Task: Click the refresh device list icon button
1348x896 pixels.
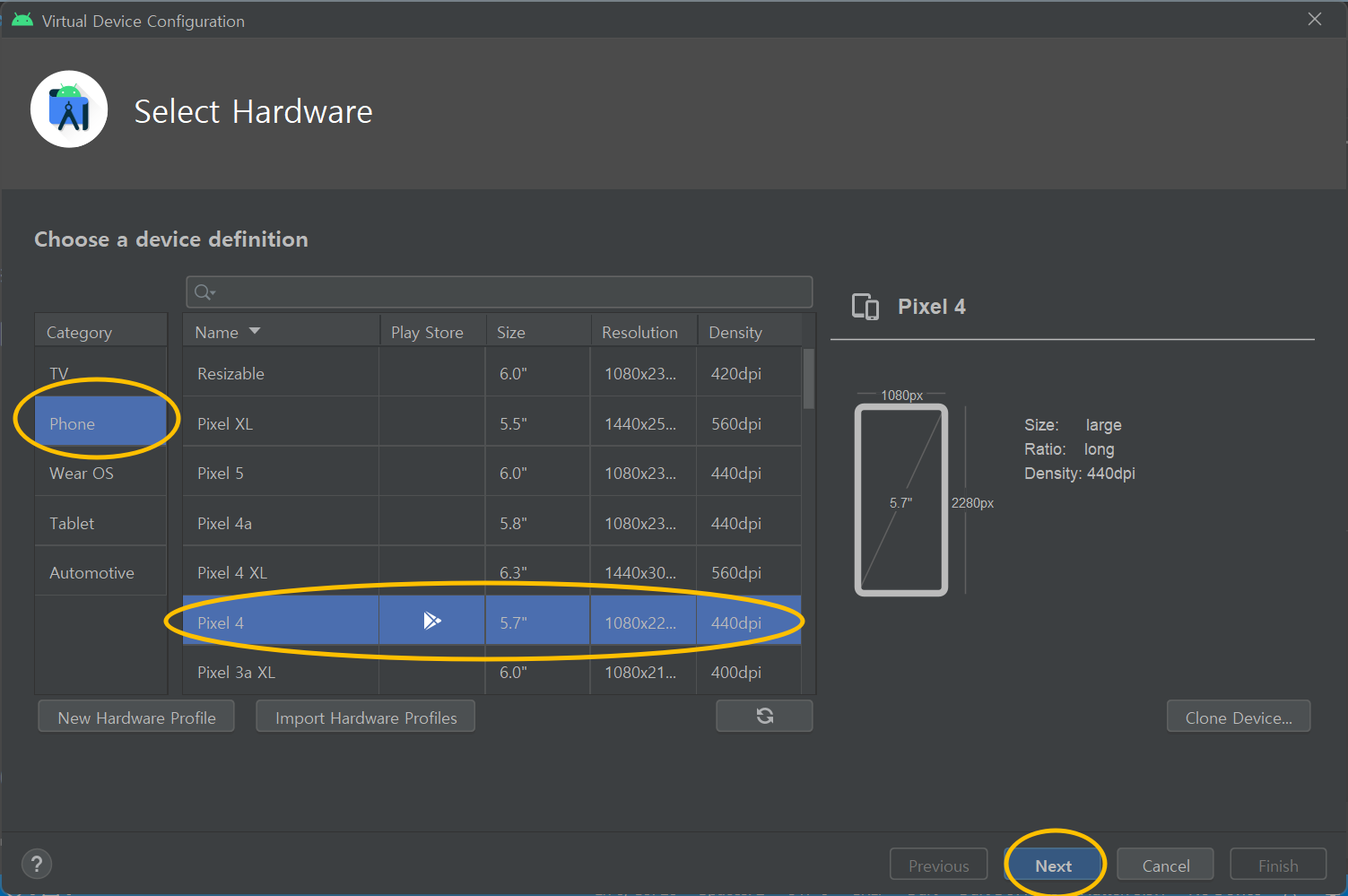Action: pos(764,716)
